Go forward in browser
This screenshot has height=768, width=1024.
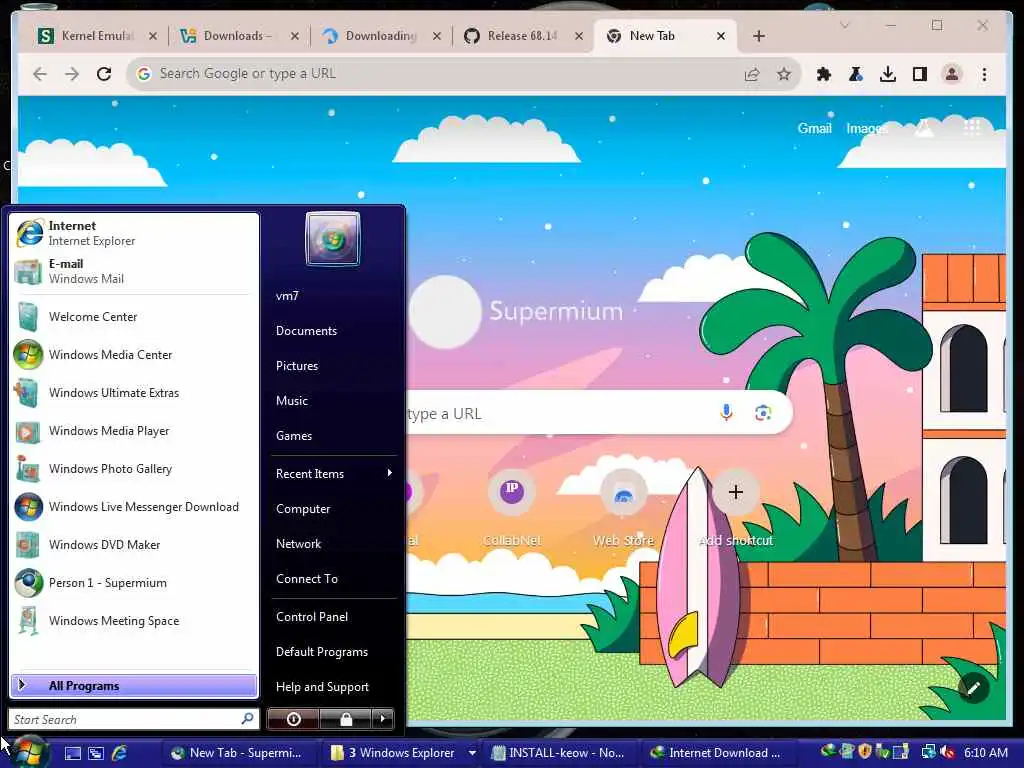[72, 74]
